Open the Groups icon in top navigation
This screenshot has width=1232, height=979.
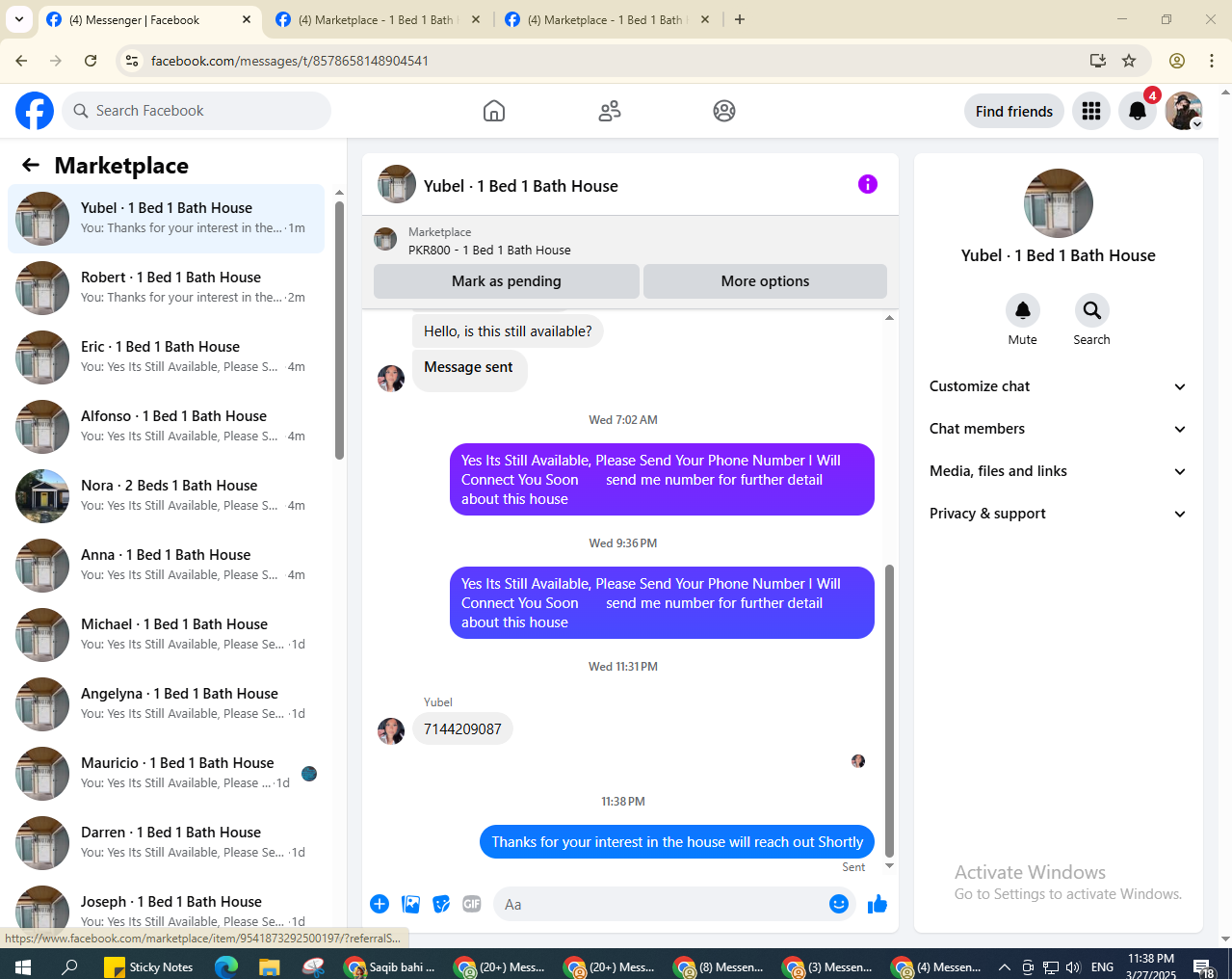point(724,111)
